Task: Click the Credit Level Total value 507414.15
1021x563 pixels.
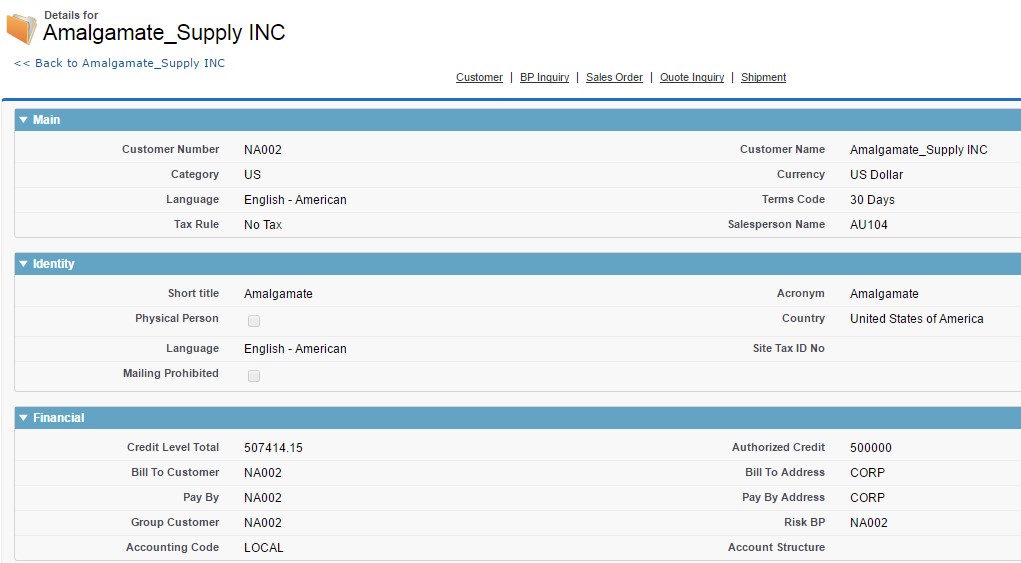Action: click(273, 448)
